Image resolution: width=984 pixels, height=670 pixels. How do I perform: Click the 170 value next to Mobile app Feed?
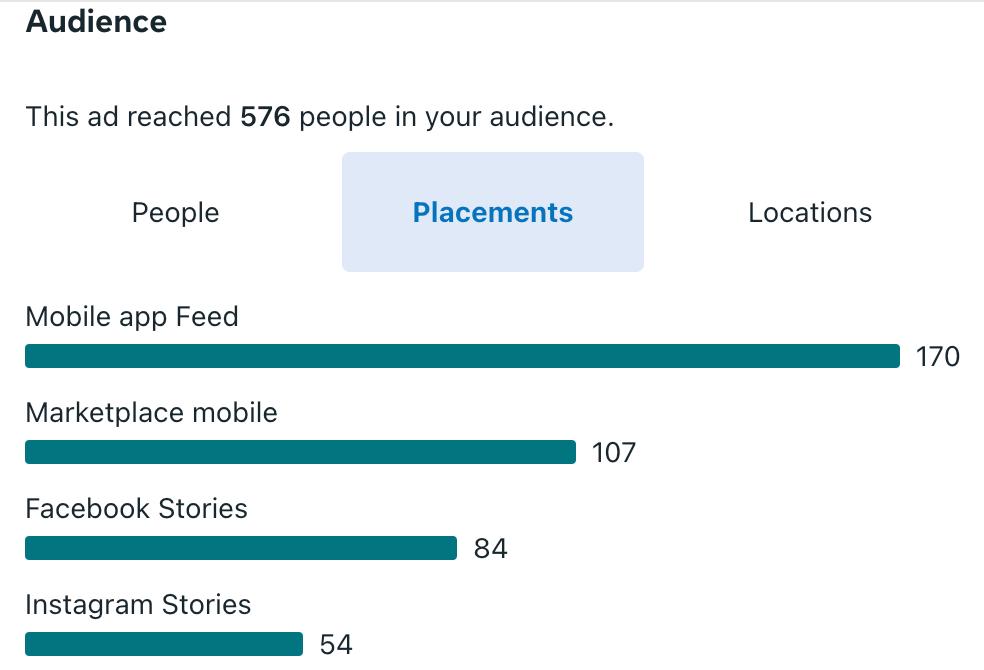click(x=938, y=356)
